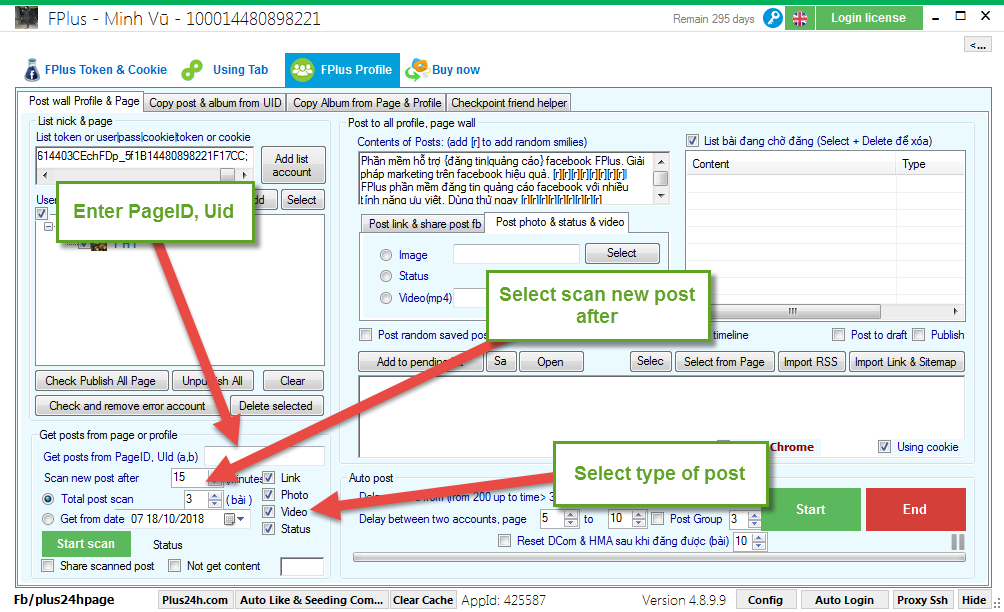1004x612 pixels.
Task: Open the Checkpoint friend helper tab
Action: (x=509, y=102)
